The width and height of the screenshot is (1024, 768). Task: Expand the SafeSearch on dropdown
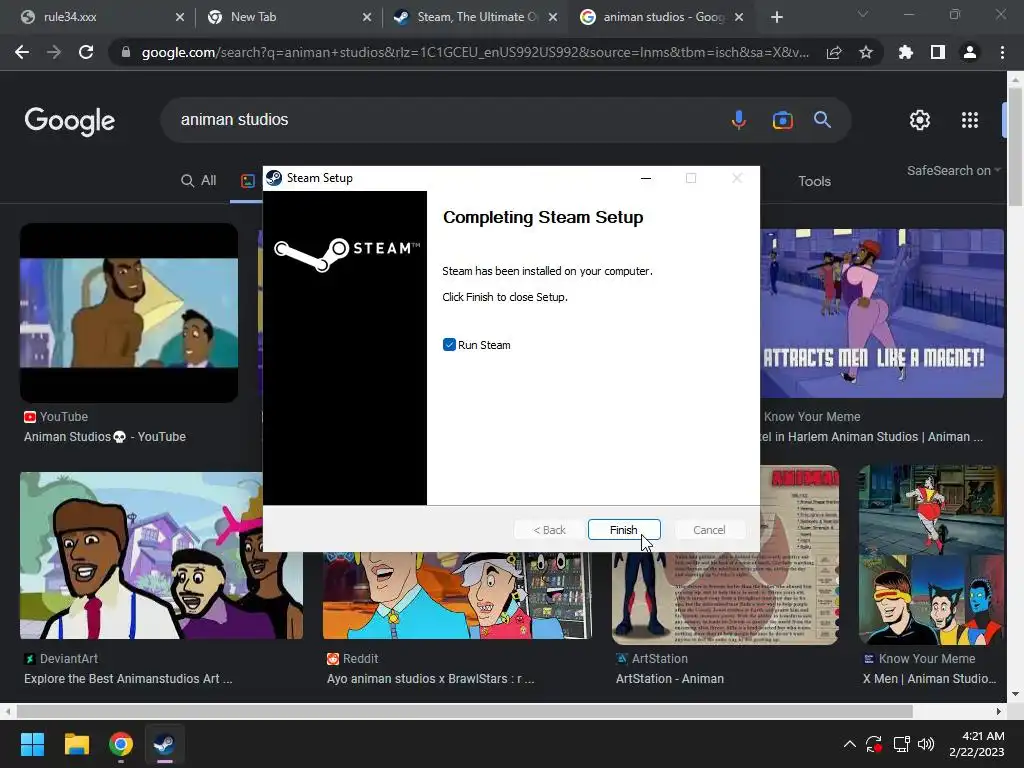click(953, 170)
